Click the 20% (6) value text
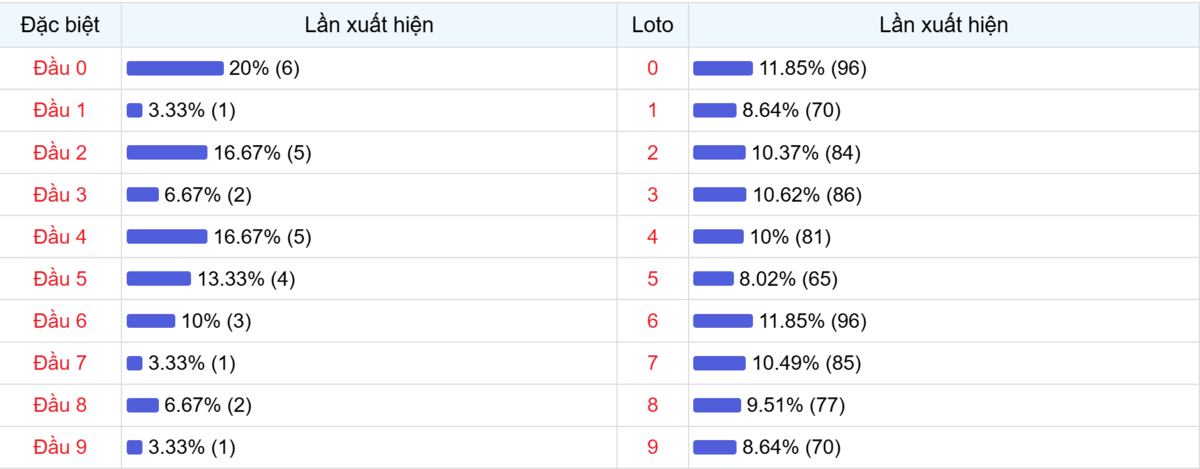Screen dimensions: 1200x469 tap(264, 68)
